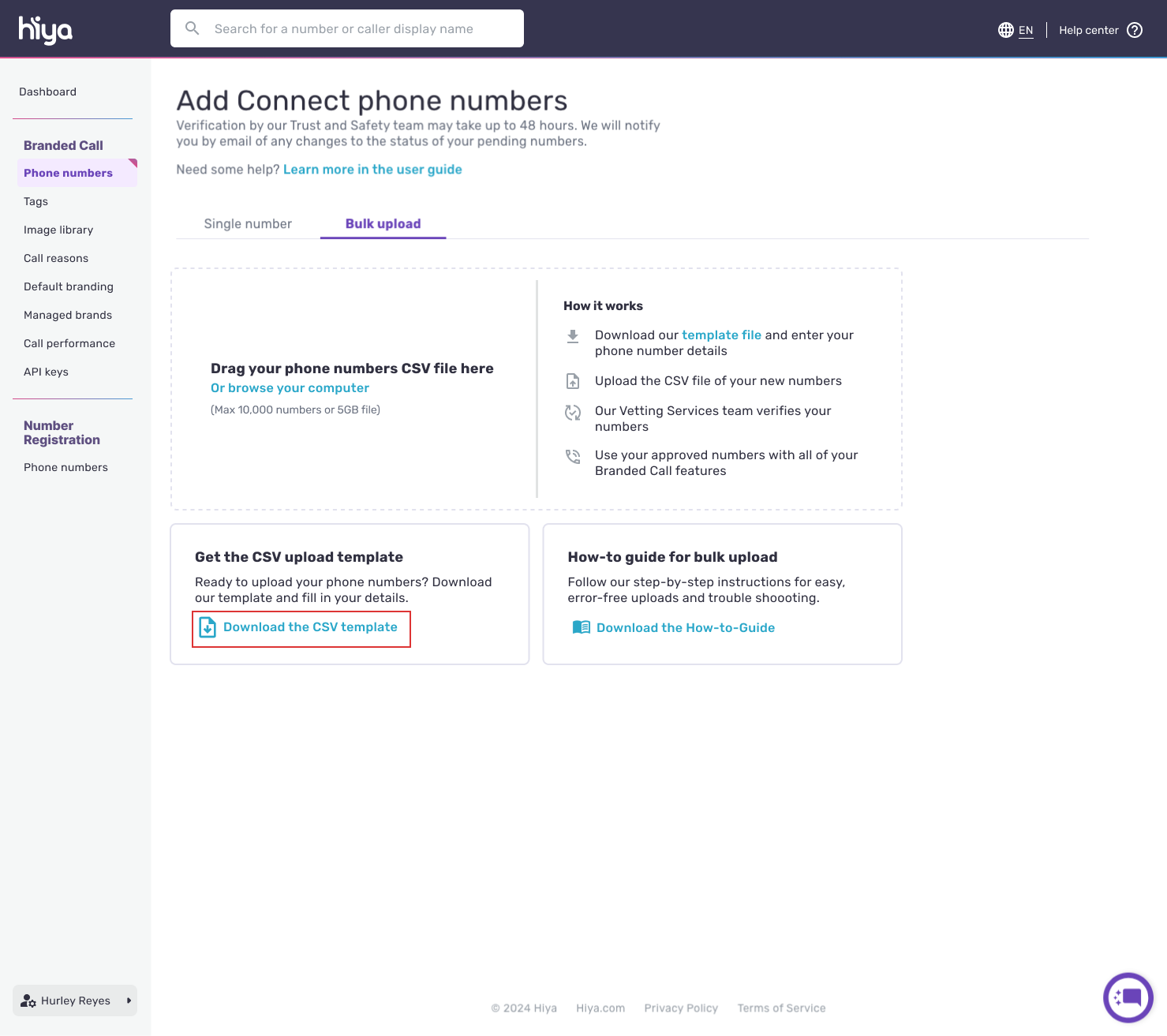Click the search magnifier icon
This screenshot has width=1167, height=1036.
[x=192, y=28]
